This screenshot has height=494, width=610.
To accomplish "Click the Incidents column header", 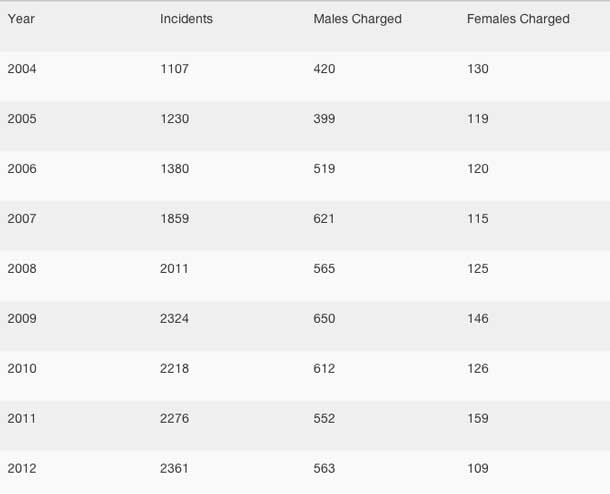I will pyautogui.click(x=186, y=19).
